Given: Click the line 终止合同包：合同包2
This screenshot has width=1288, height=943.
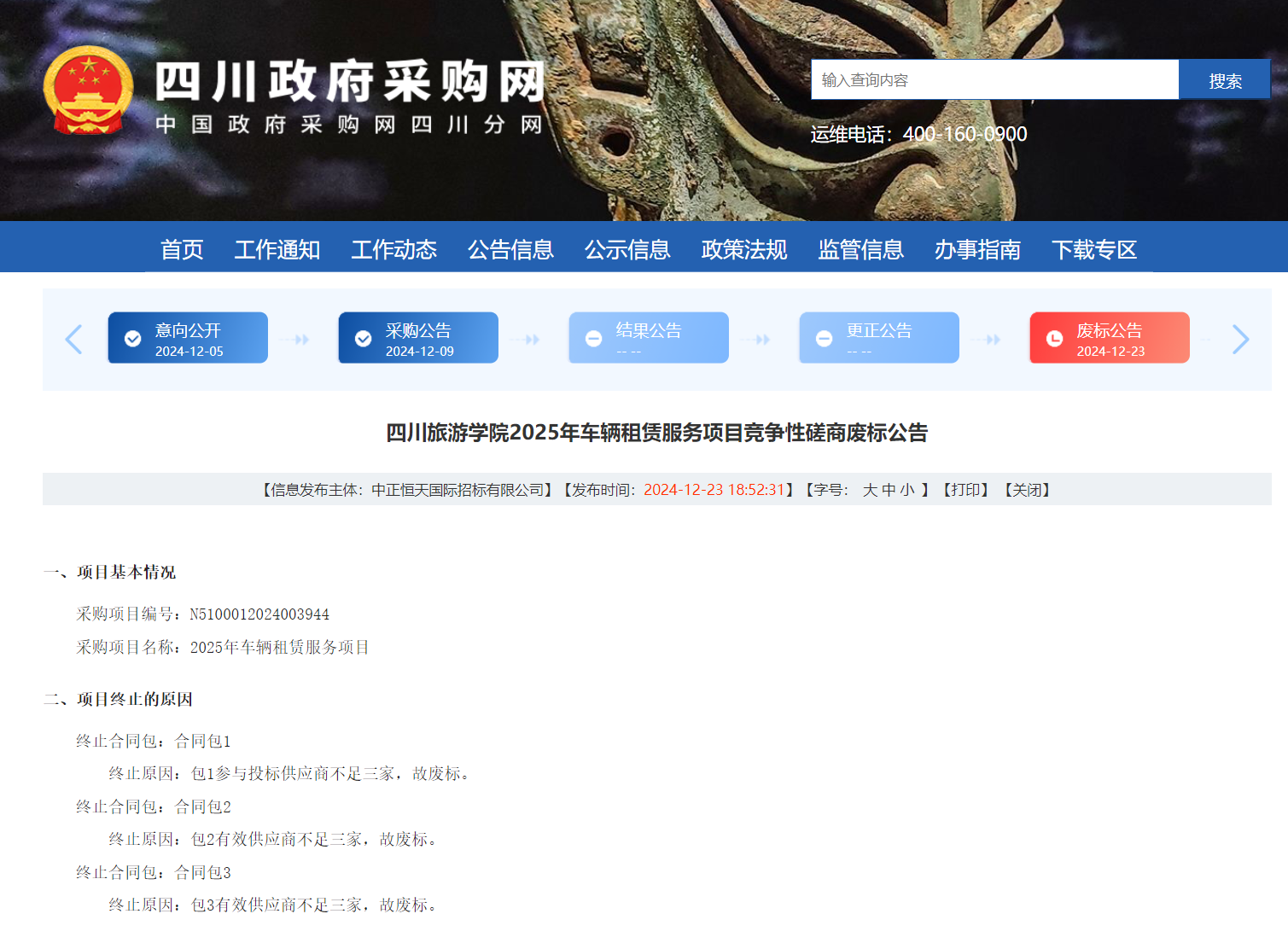Looking at the screenshot, I should [x=154, y=806].
